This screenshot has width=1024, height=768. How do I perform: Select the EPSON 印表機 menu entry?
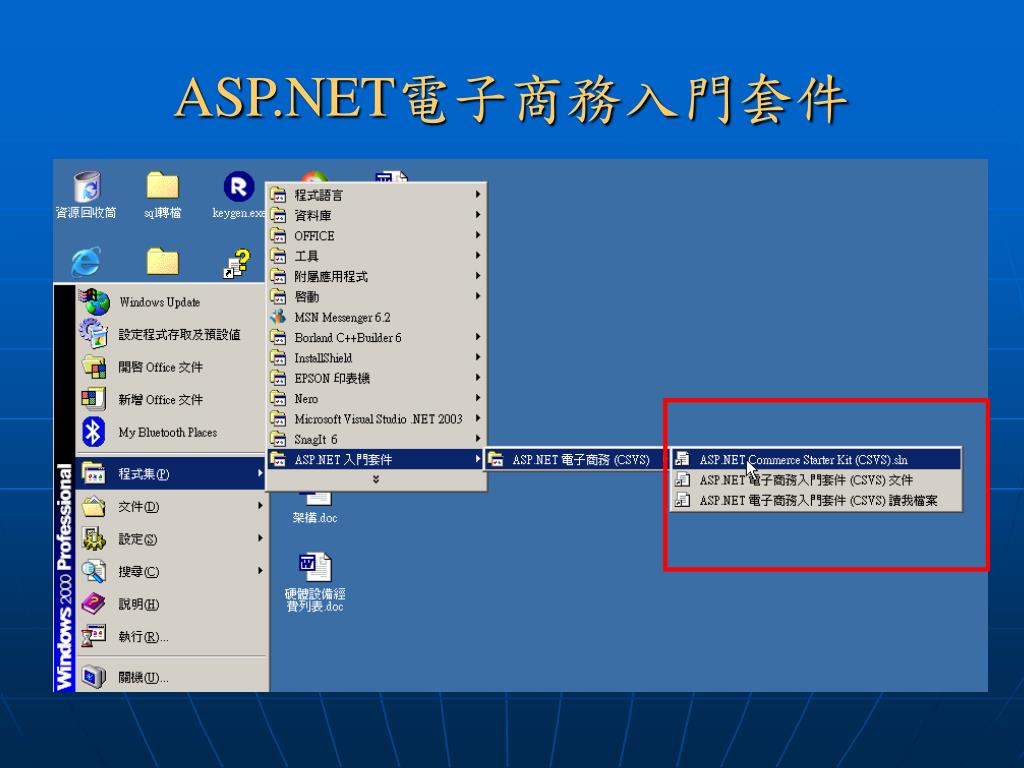point(376,378)
